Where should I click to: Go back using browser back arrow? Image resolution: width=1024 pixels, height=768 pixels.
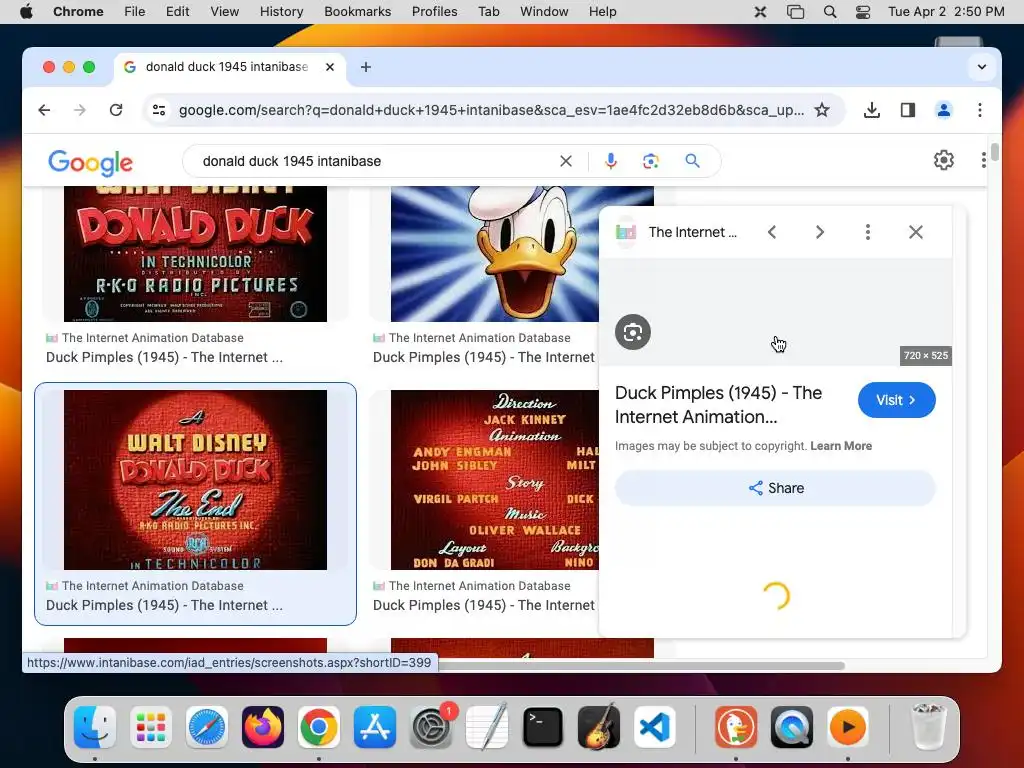(x=44, y=110)
